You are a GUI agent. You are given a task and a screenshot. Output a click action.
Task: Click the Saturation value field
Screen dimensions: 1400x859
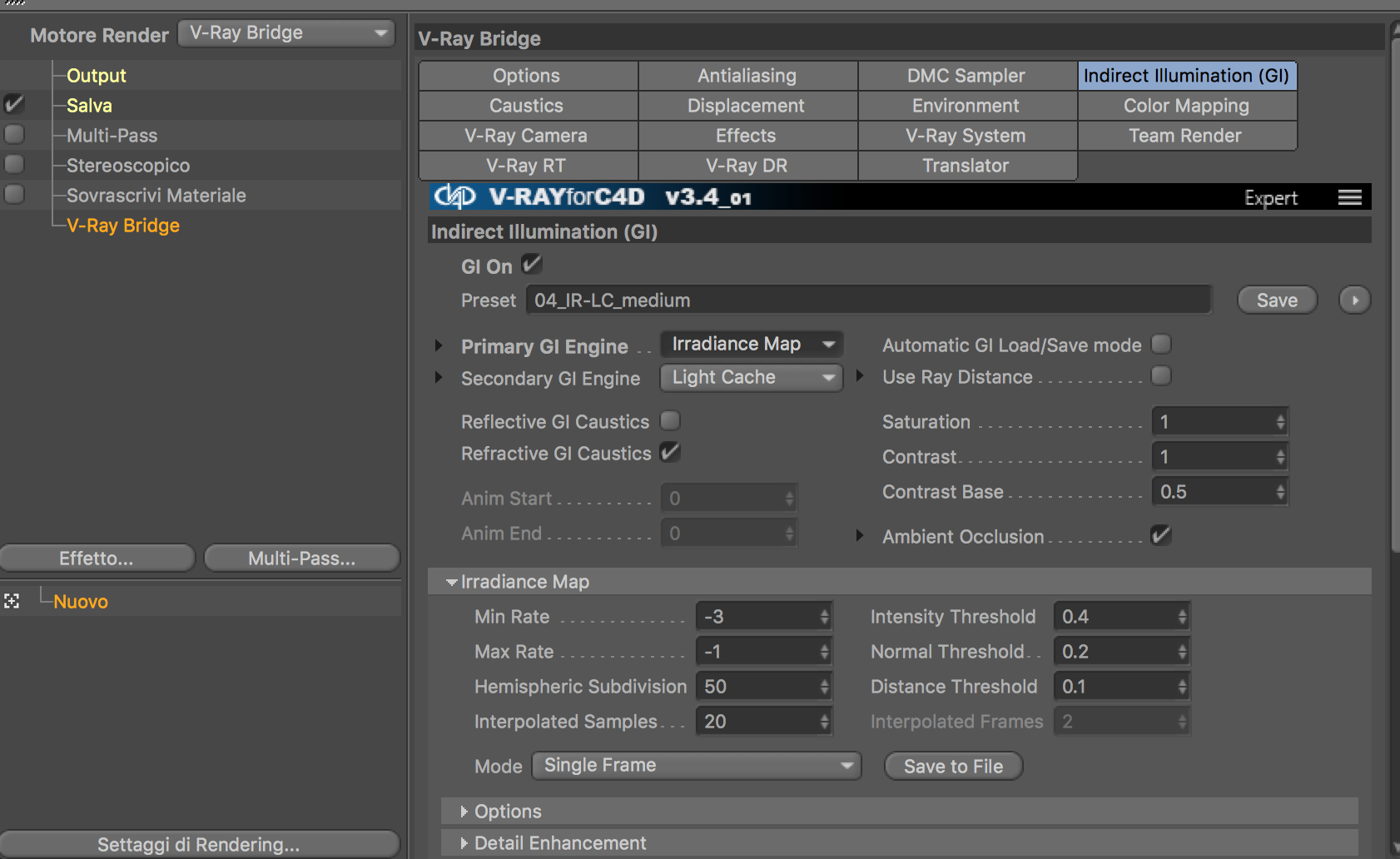coord(1214,422)
